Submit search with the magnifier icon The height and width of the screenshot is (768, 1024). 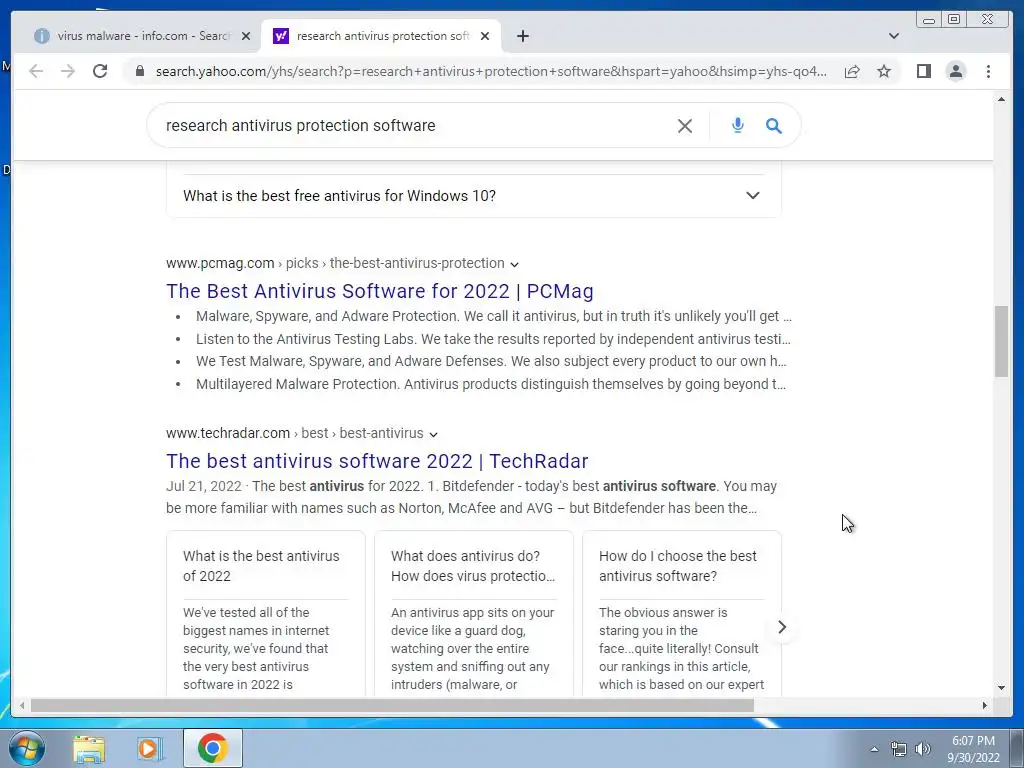[774, 125]
